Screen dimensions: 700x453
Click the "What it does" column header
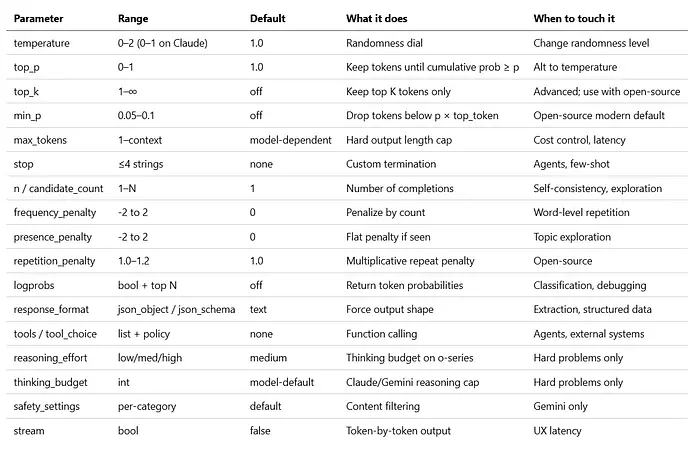click(377, 19)
